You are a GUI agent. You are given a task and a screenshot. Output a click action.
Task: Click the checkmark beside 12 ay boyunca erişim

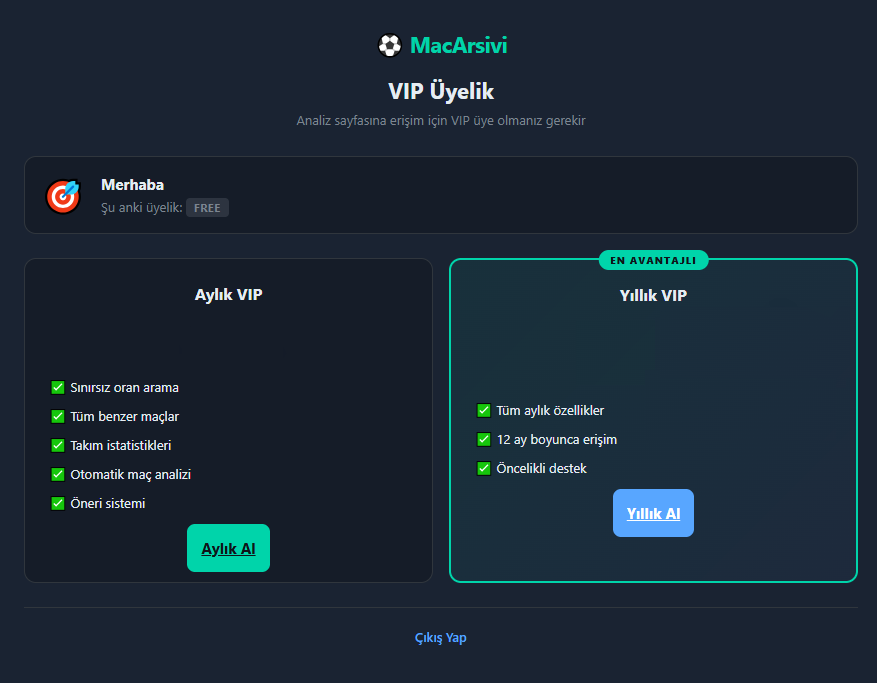coord(484,439)
